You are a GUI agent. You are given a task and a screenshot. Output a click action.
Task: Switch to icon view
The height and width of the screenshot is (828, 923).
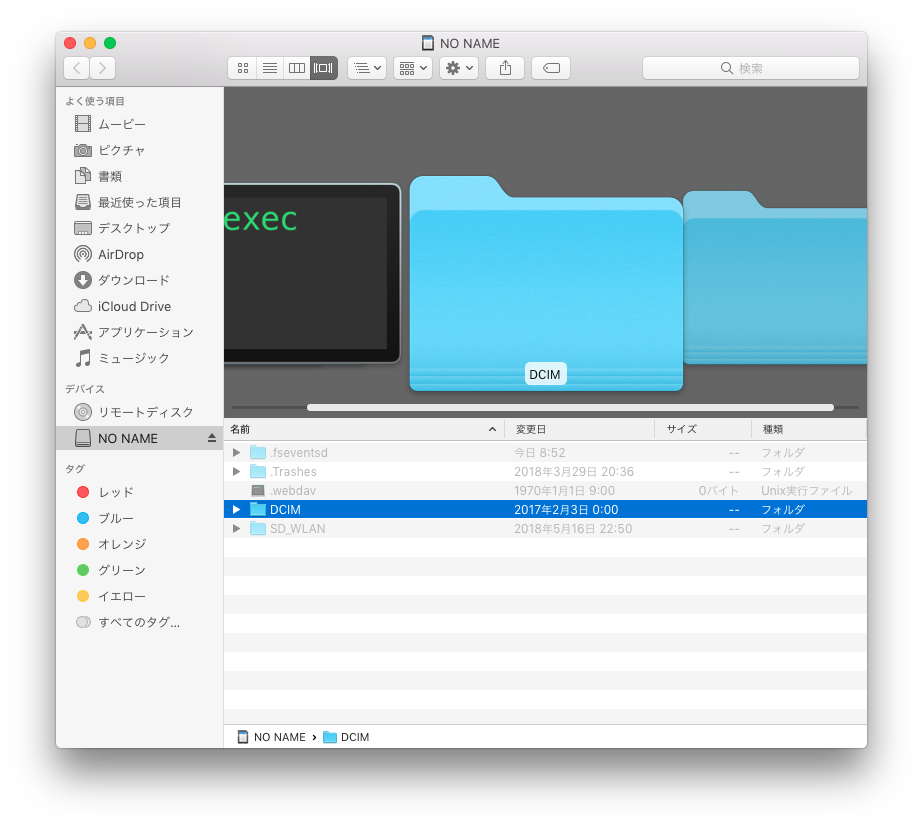243,68
